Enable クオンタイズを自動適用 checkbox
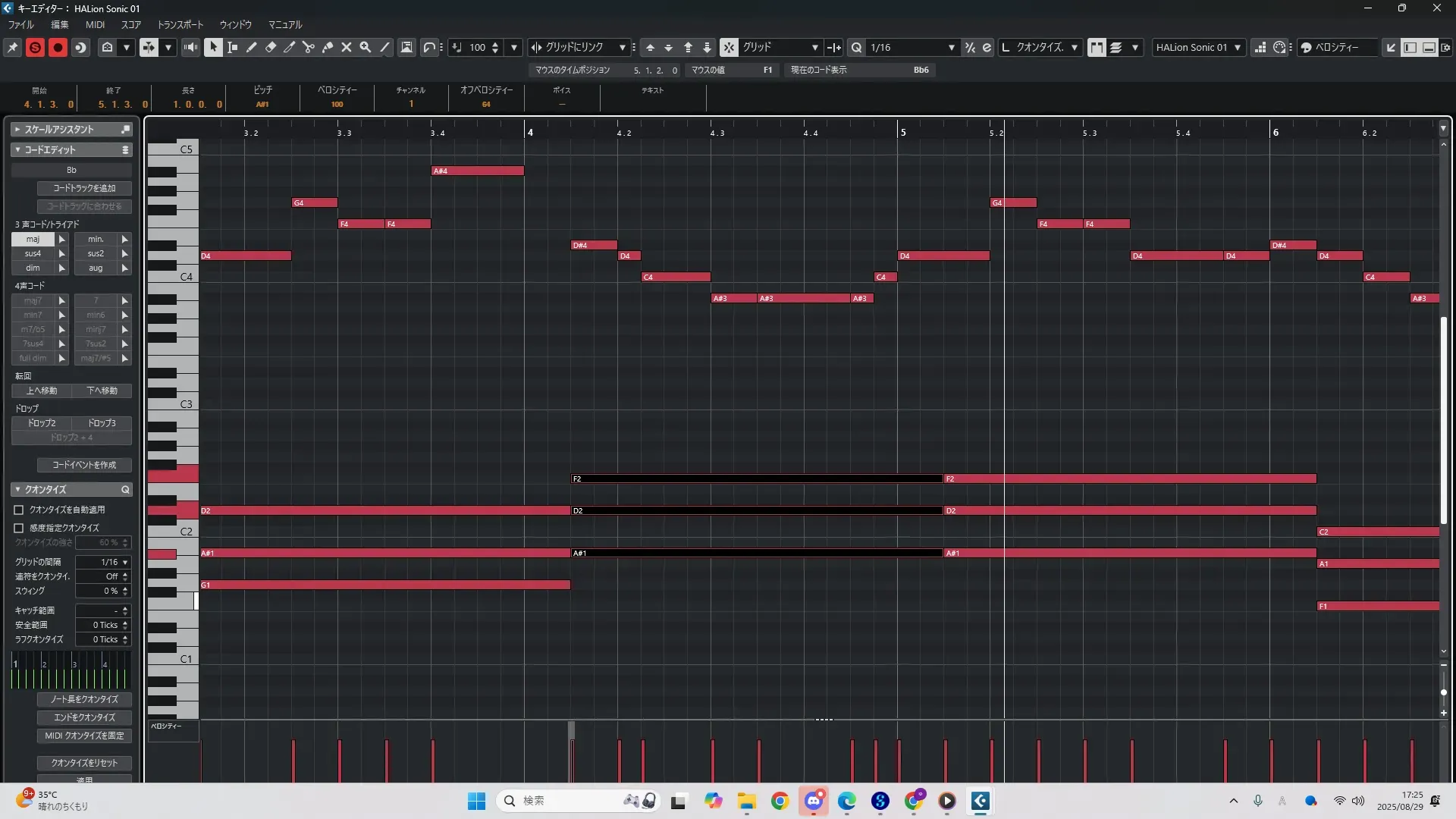Screen dimensions: 1456x819 19,510
